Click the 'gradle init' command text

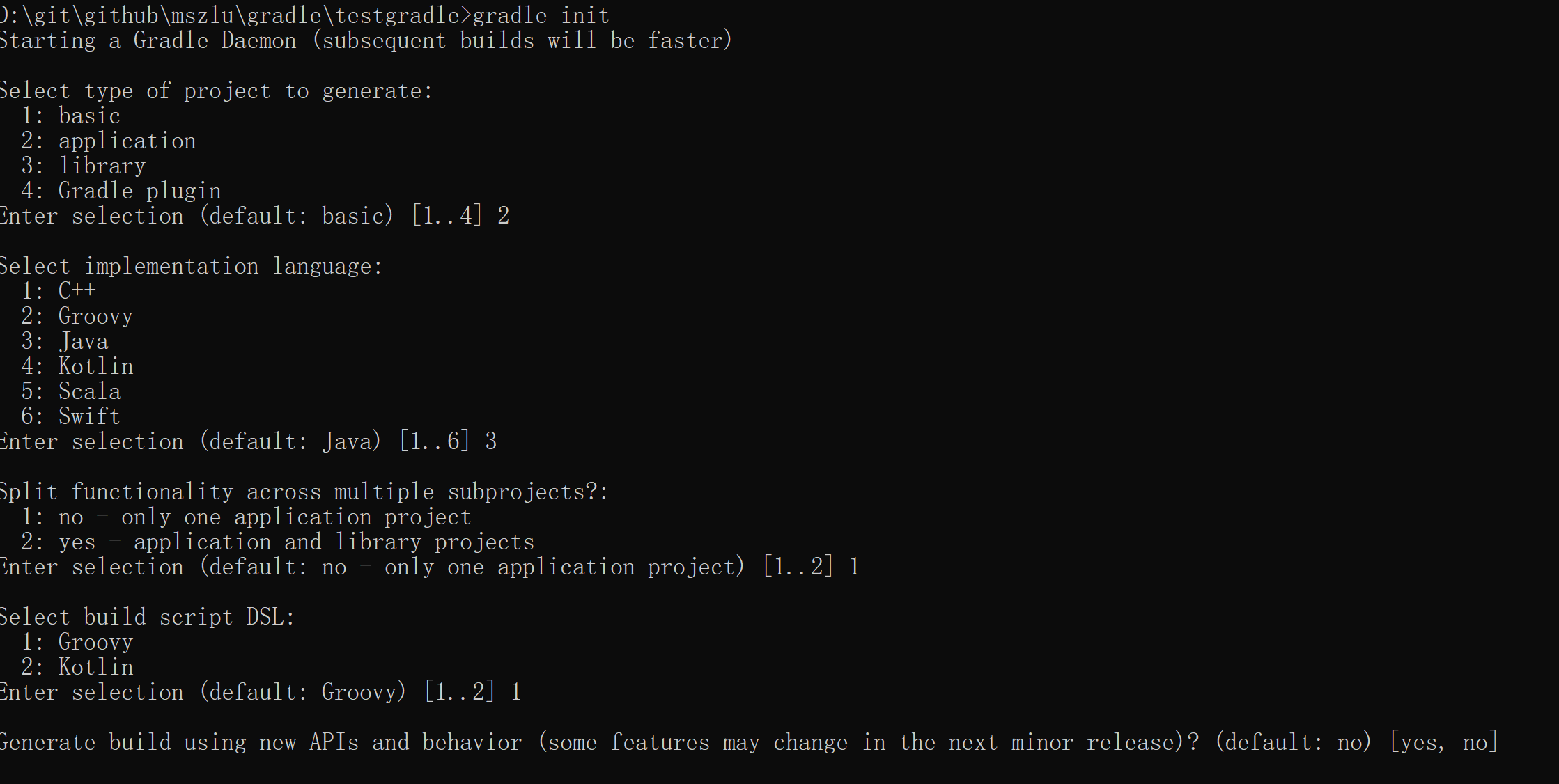[541, 15]
